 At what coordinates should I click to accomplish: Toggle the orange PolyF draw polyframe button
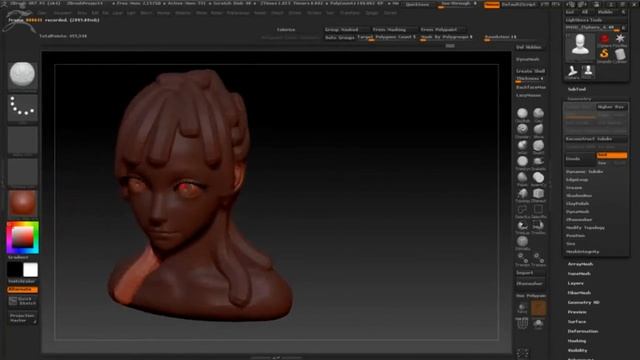tap(538, 309)
